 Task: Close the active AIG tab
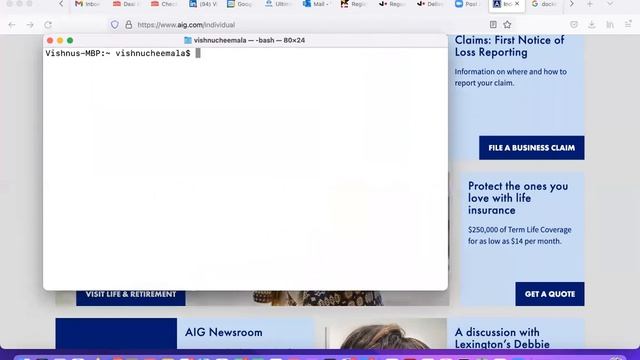[517, 4]
